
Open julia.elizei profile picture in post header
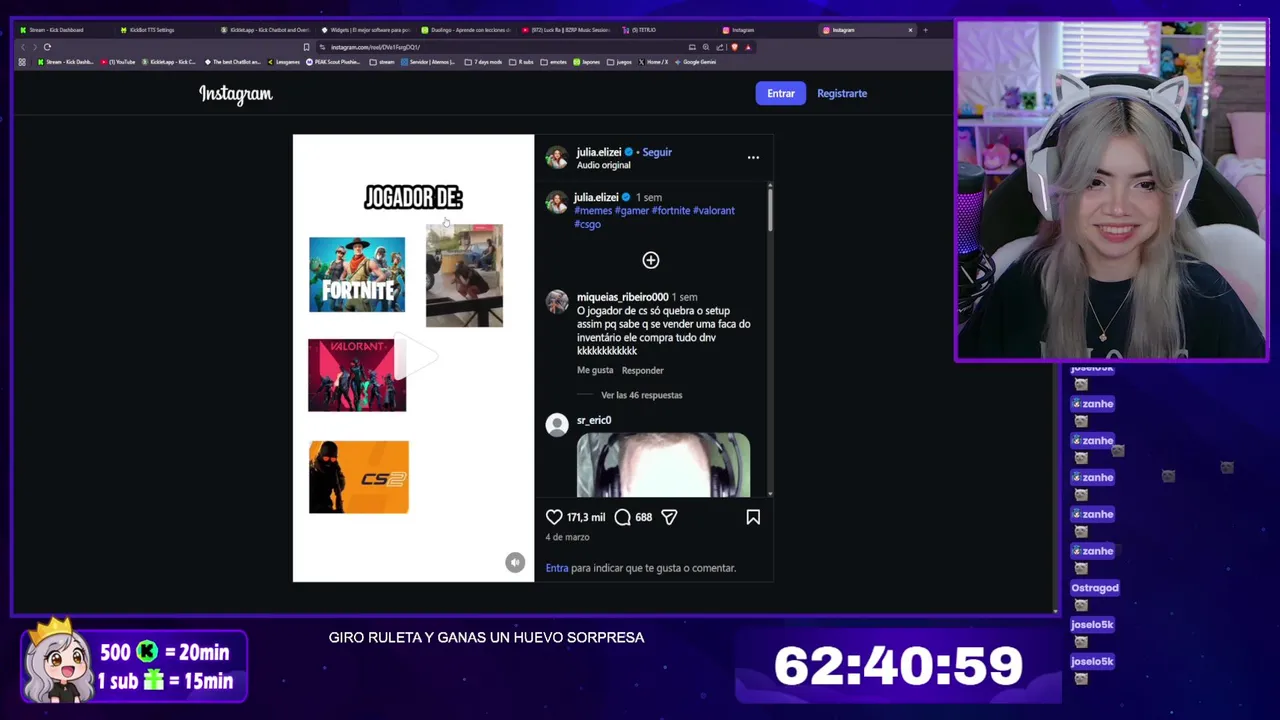(x=557, y=158)
